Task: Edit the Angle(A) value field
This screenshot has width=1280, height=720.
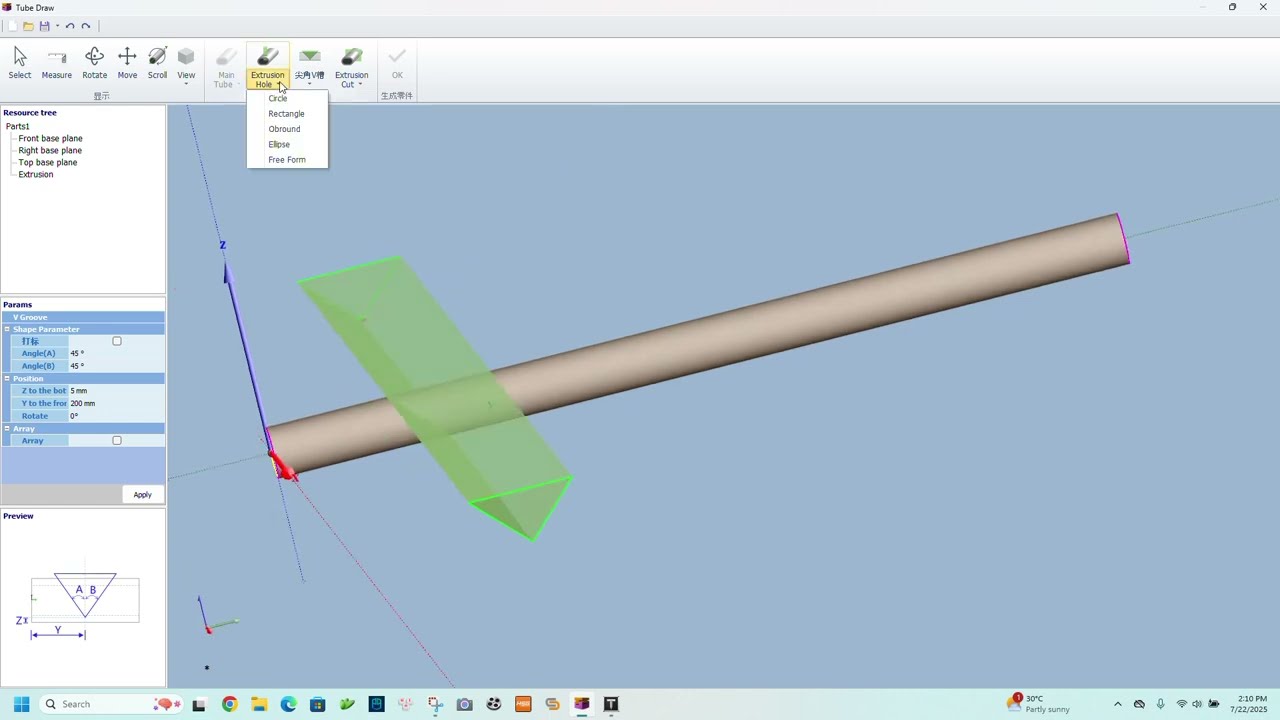Action: click(116, 353)
